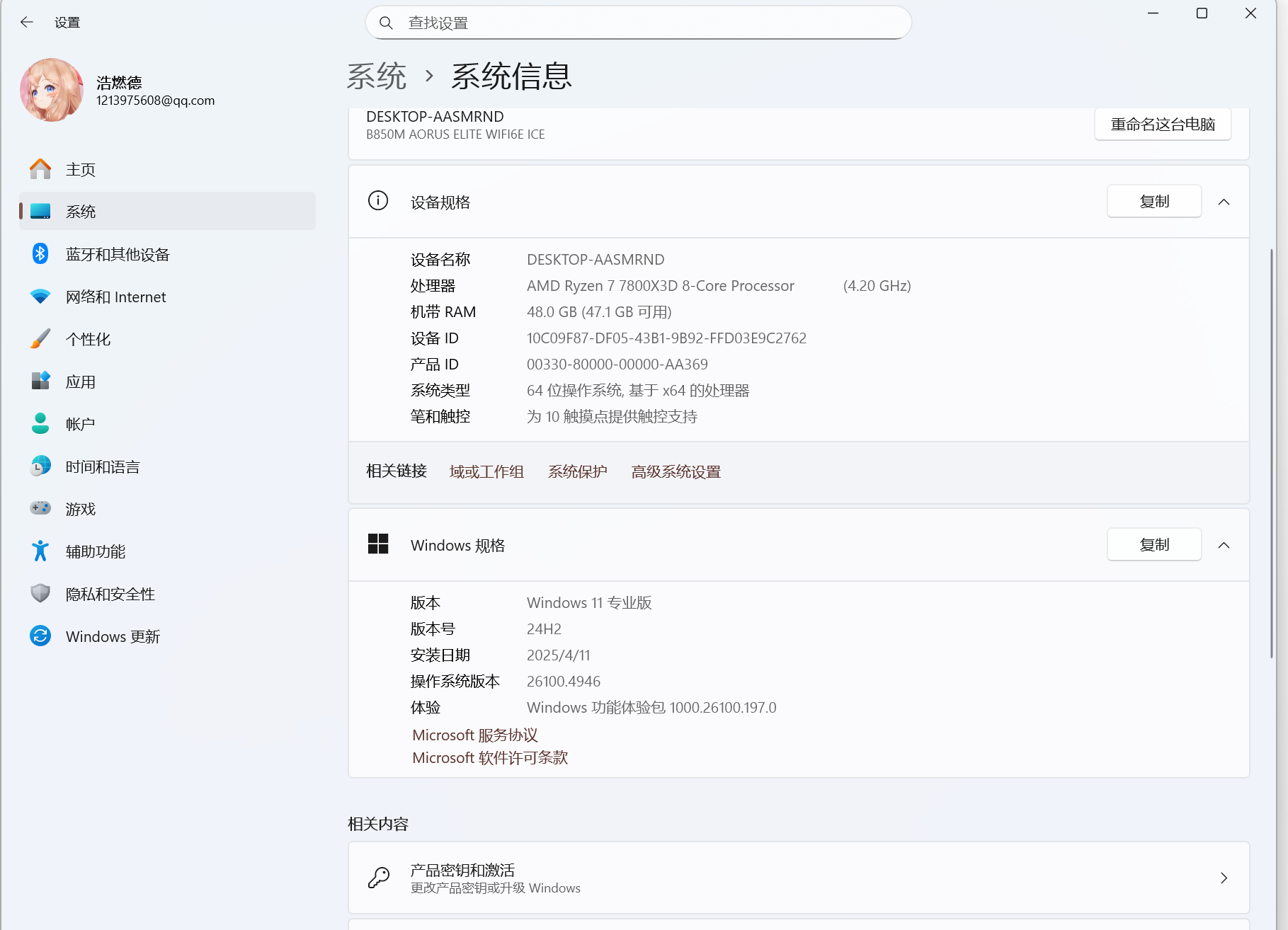Maximize the Settings window
The width and height of the screenshot is (1288, 930).
point(1202,13)
